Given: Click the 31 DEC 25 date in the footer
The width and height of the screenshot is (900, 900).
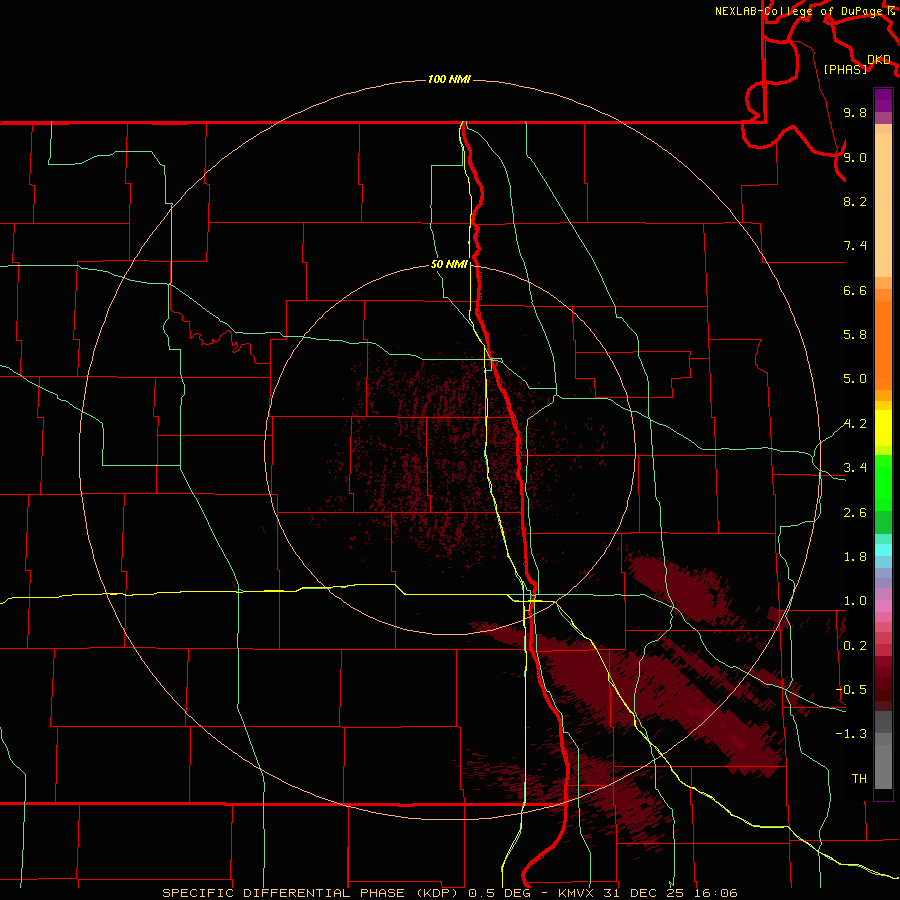Looking at the screenshot, I should 645,893.
